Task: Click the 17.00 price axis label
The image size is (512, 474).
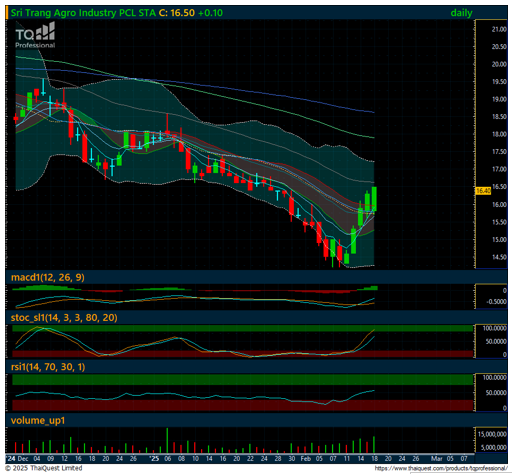Action: (x=499, y=169)
